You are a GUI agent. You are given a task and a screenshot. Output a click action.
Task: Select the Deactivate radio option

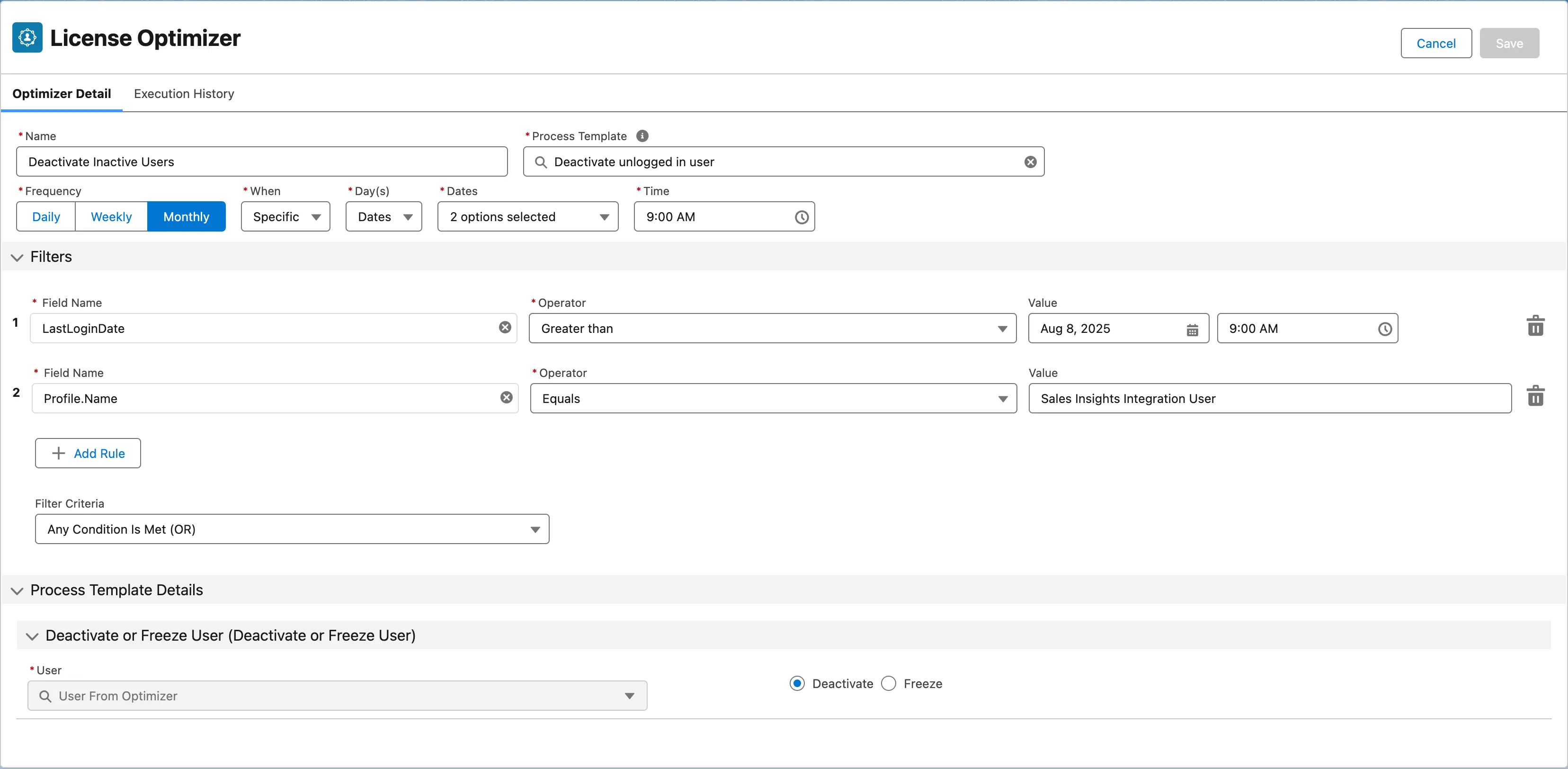point(797,683)
